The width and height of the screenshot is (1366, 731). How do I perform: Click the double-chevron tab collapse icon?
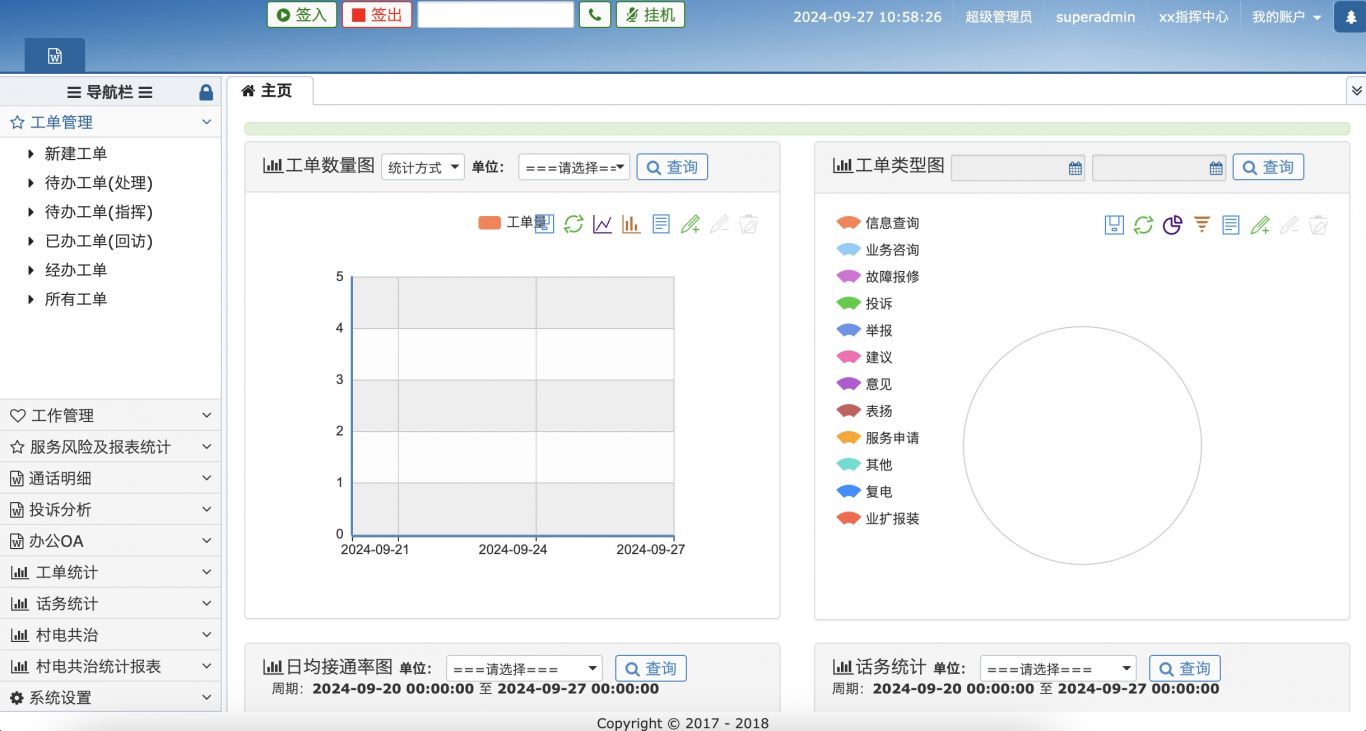1356,90
